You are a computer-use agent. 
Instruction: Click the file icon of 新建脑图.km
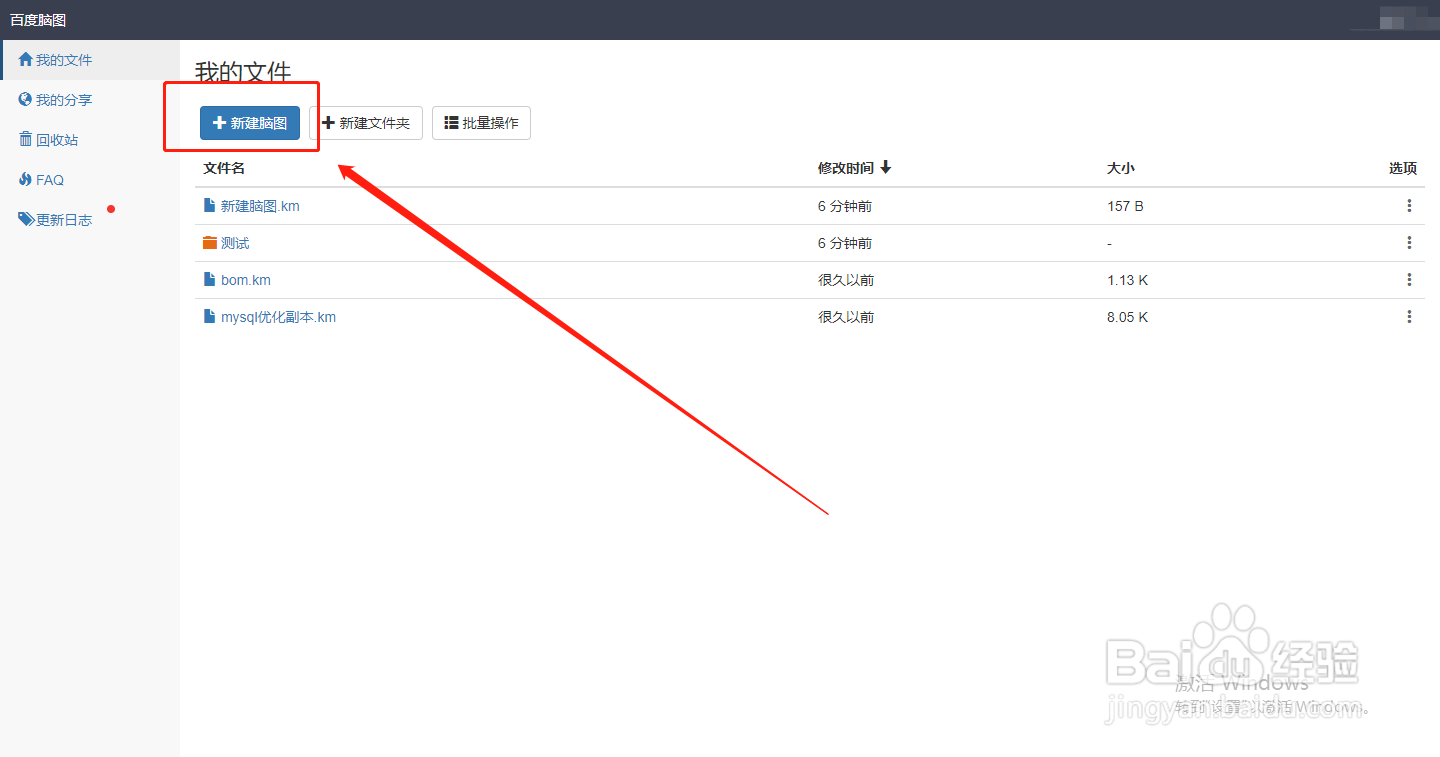[x=209, y=205]
